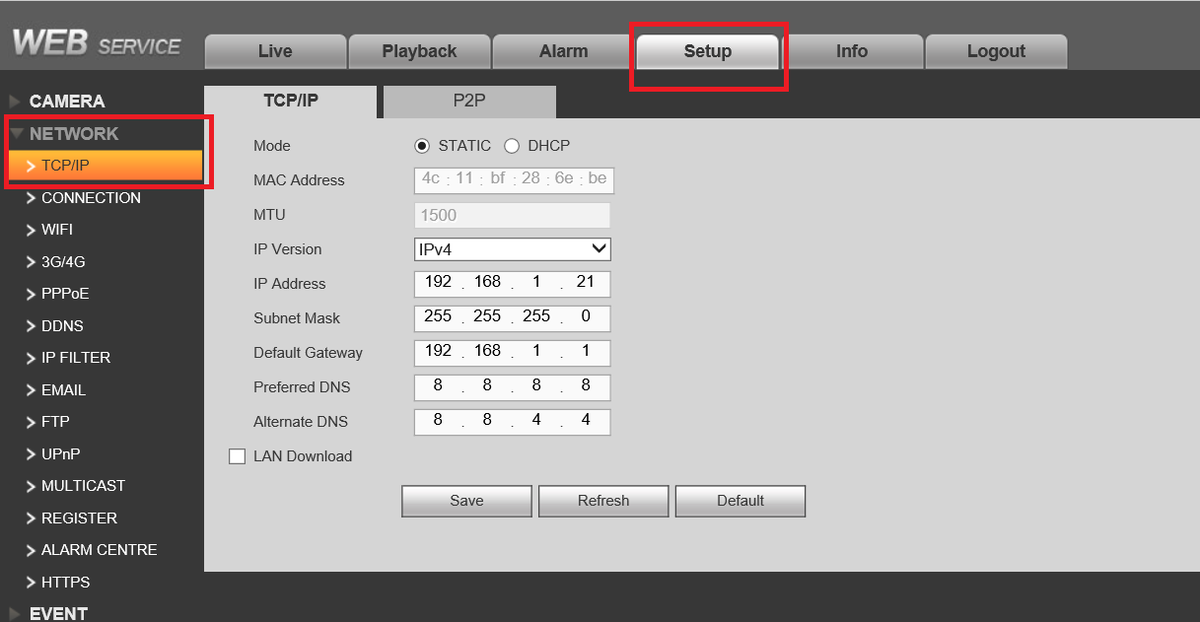Select the STATIC mode radio button
The height and width of the screenshot is (622, 1200).
pyautogui.click(x=421, y=145)
